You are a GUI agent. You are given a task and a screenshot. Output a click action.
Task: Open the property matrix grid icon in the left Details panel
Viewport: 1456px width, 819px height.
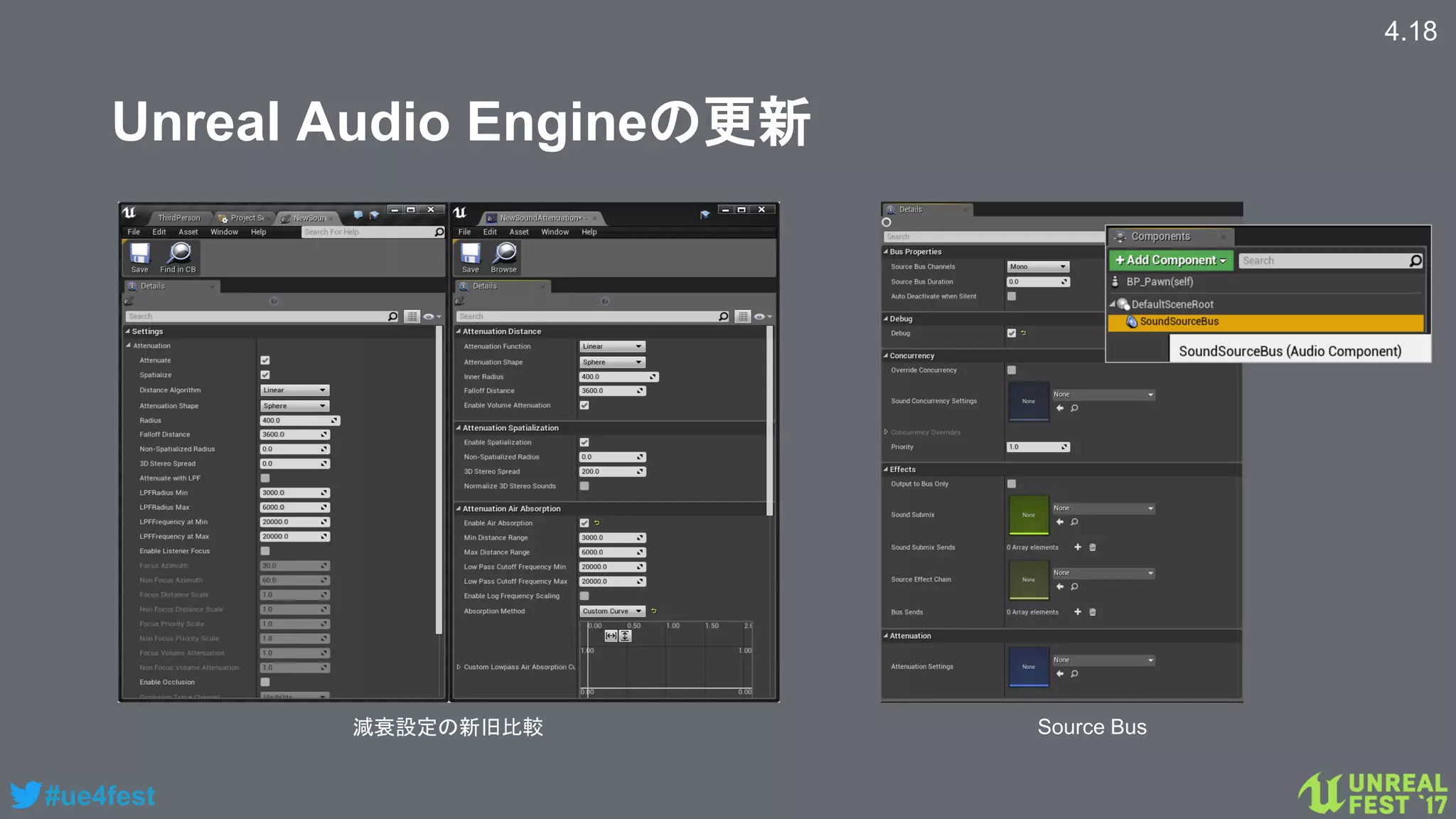(x=412, y=316)
